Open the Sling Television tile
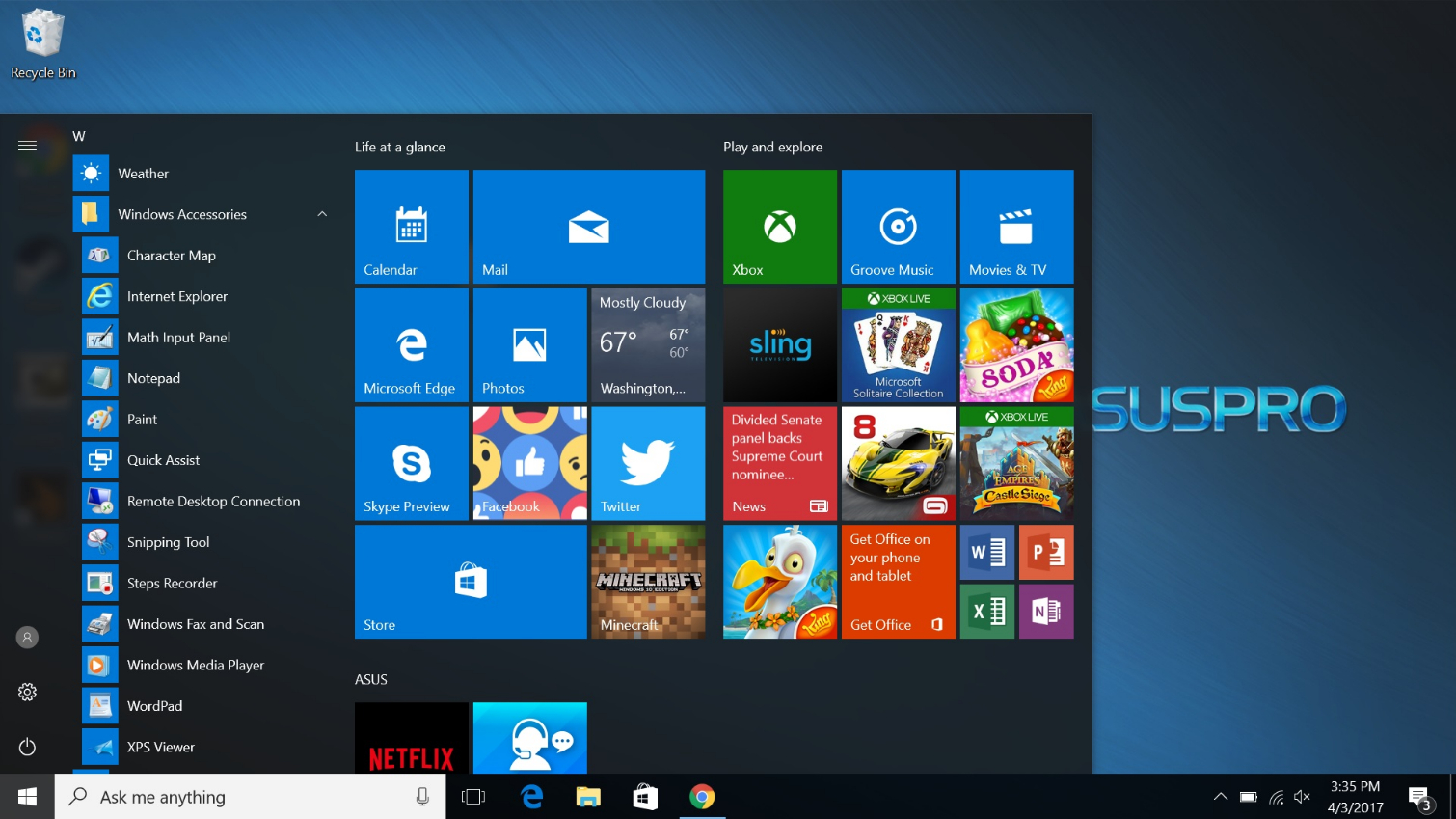This screenshot has width=1456, height=819. point(780,345)
